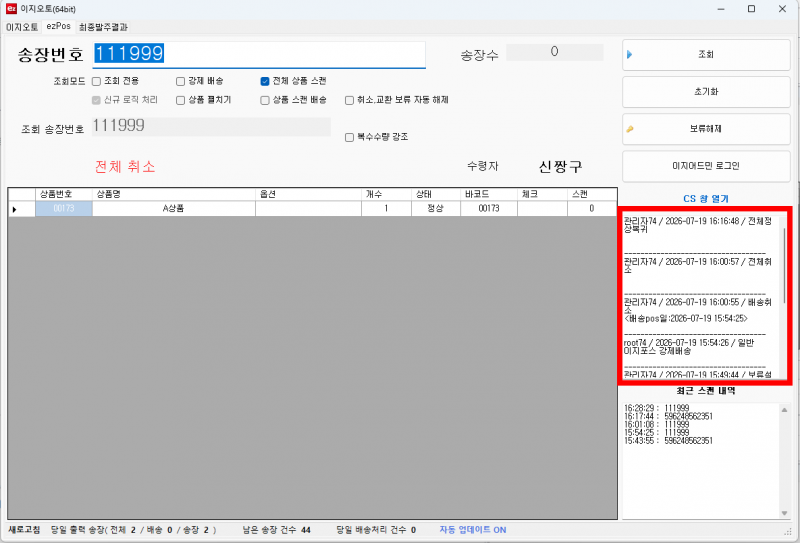Click the recipient name 신짱구

click(x=560, y=166)
